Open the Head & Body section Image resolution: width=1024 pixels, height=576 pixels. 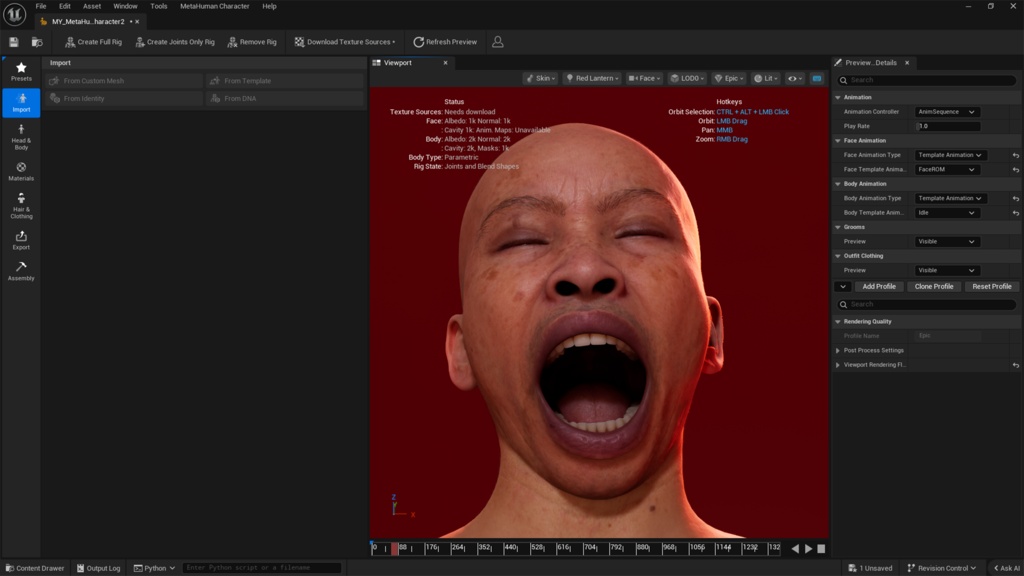tap(21, 137)
